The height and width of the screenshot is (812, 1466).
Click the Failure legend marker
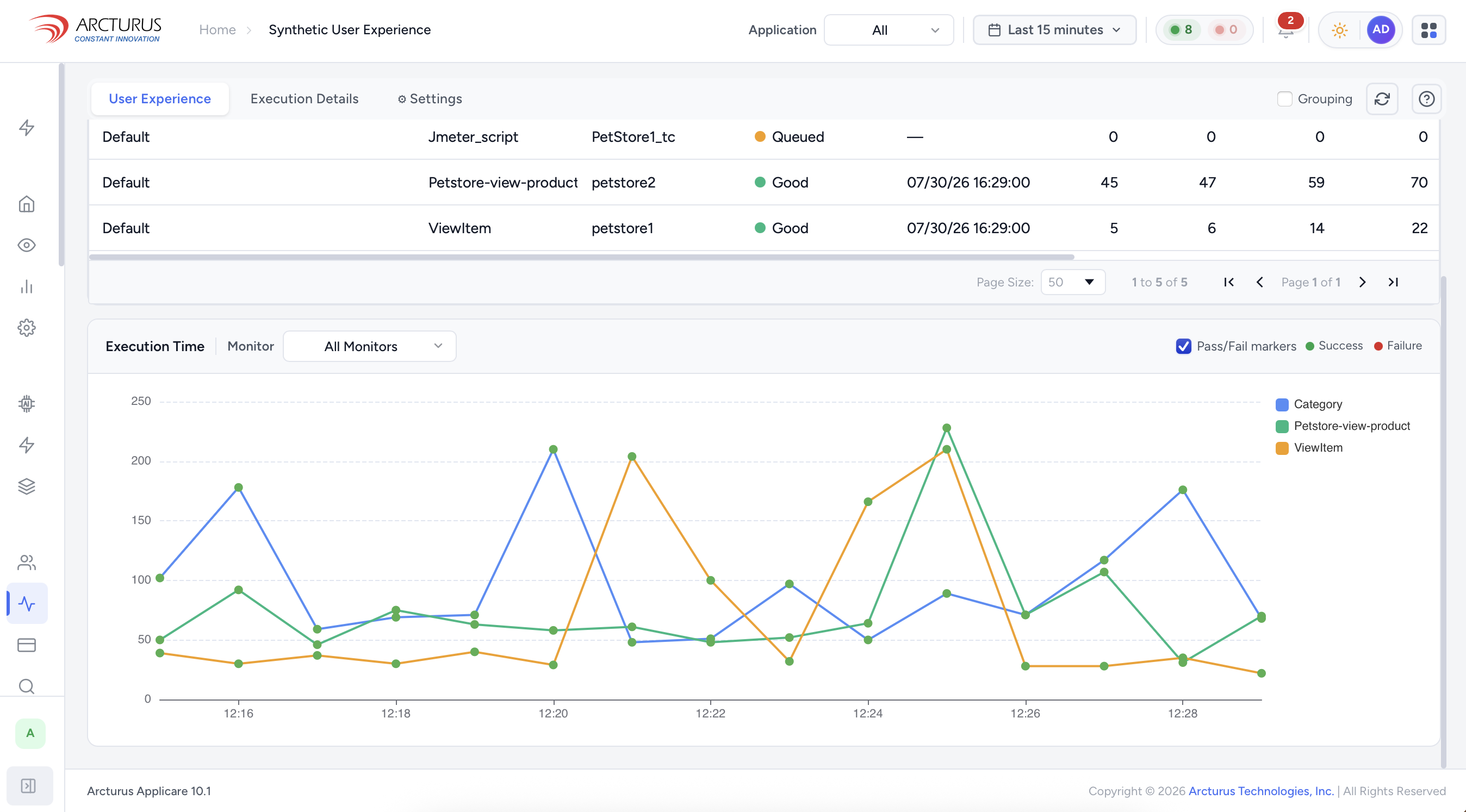1397,346
